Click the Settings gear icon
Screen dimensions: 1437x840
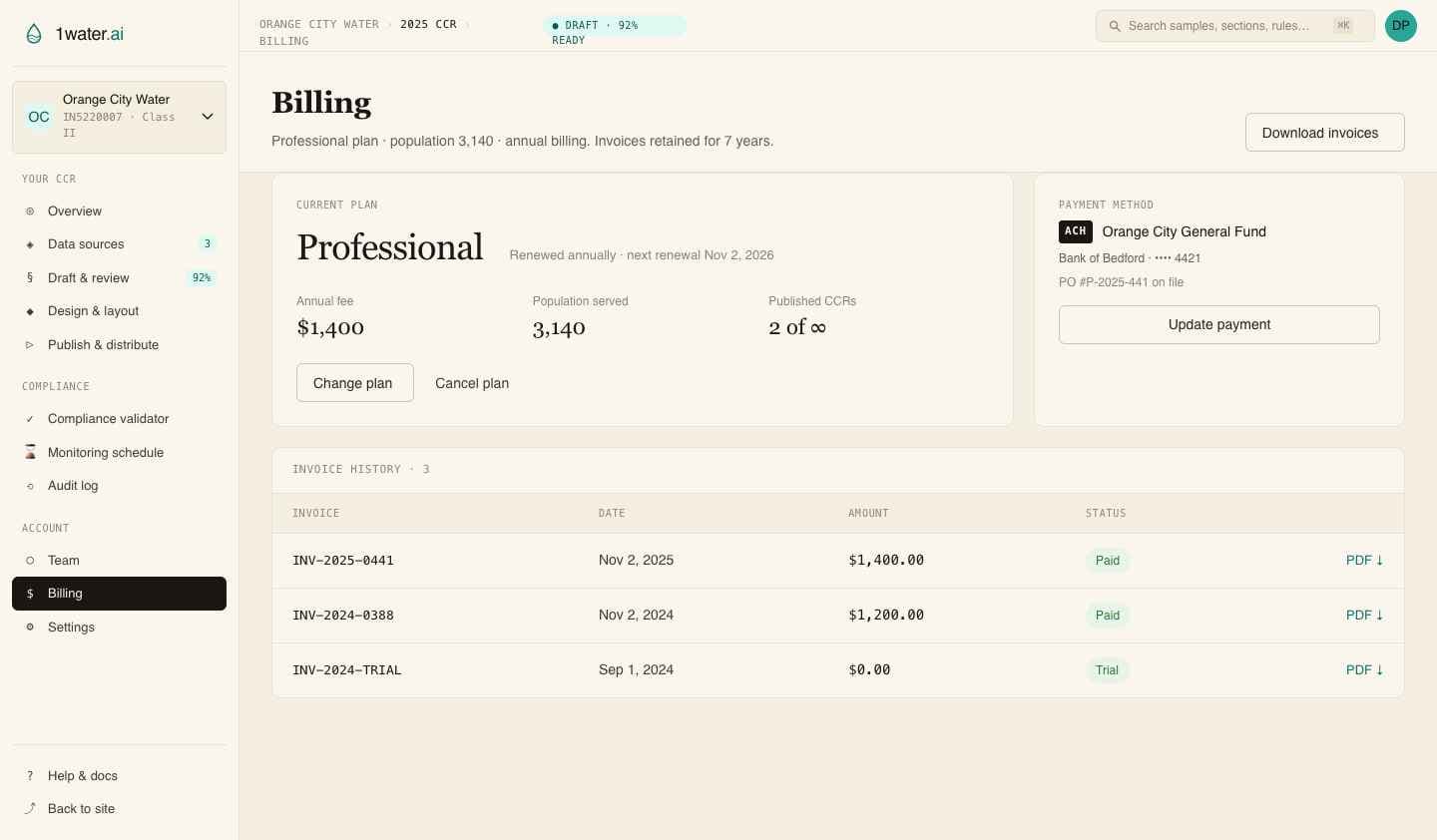pos(30,628)
